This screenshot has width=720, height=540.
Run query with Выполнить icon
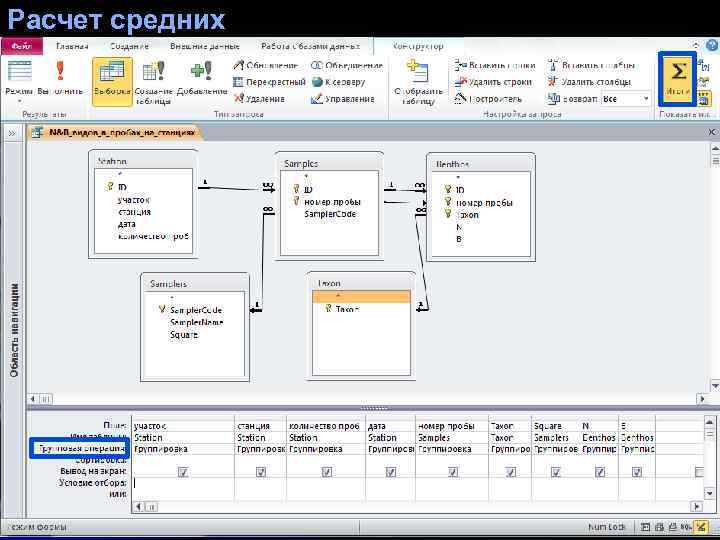click(x=60, y=78)
